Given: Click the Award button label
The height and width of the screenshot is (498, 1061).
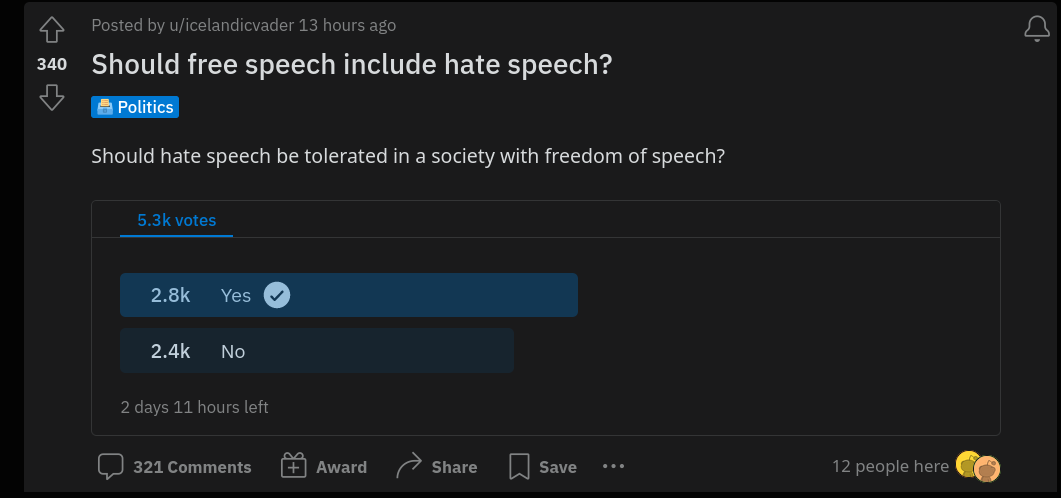Looking at the screenshot, I should (x=342, y=467).
